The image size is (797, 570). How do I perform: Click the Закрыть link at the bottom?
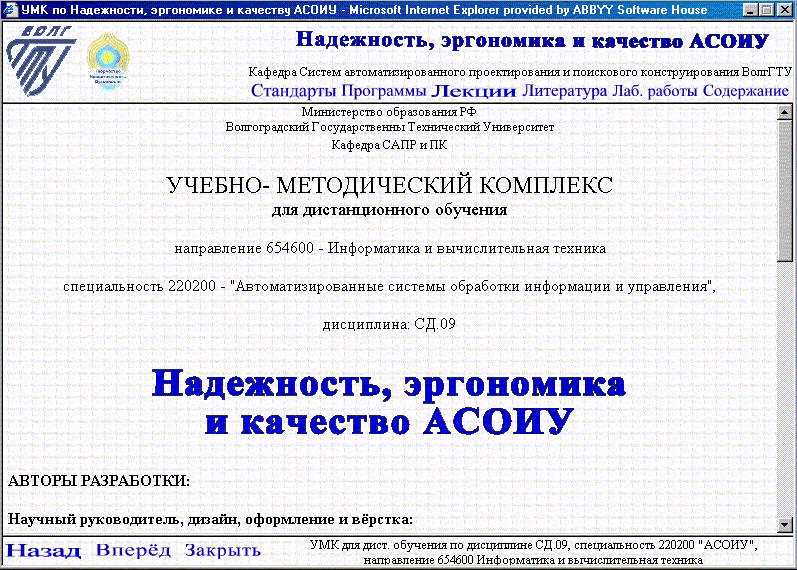click(222, 551)
